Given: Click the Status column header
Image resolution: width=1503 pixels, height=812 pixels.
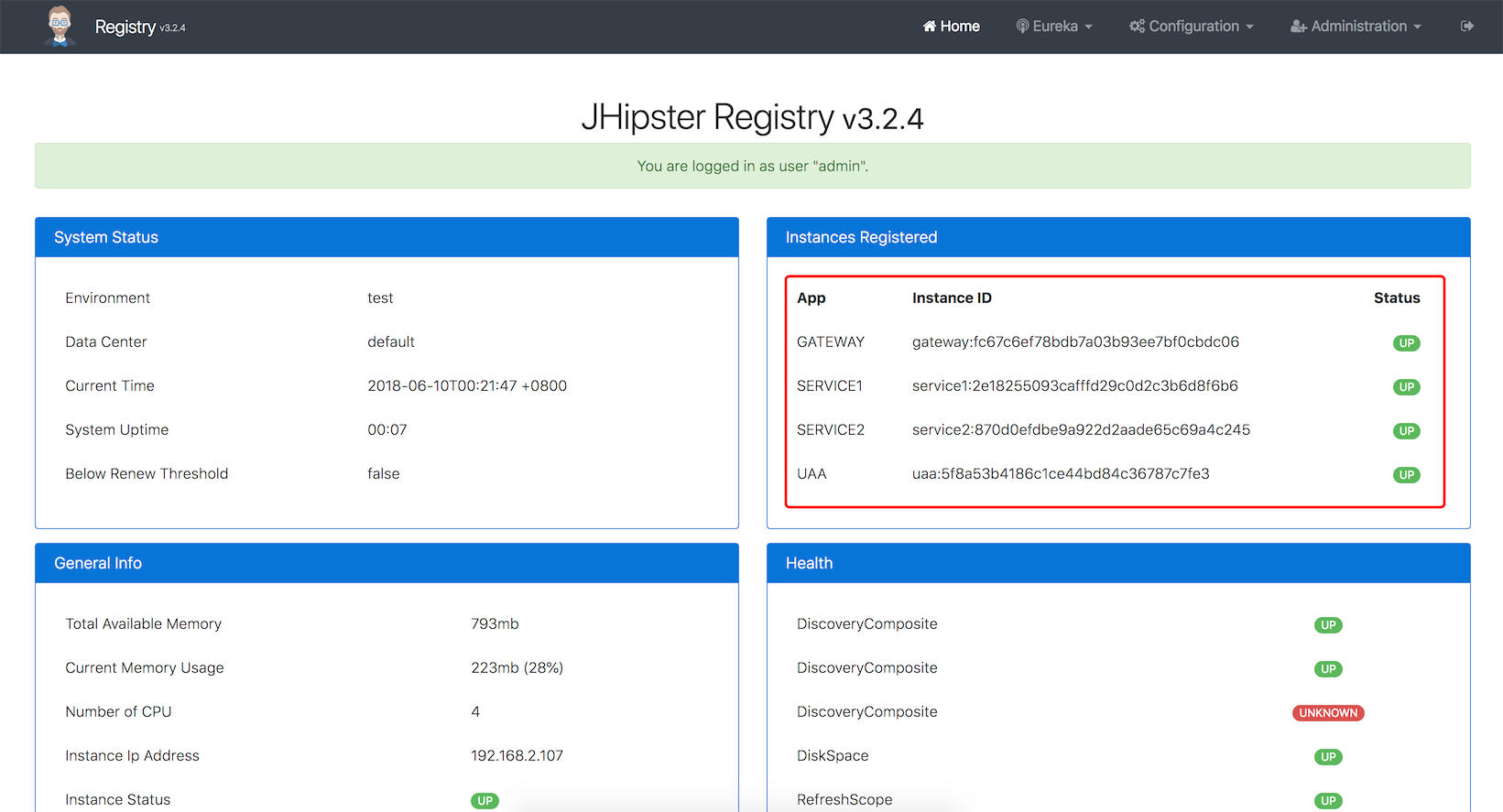Looking at the screenshot, I should pos(1397,298).
